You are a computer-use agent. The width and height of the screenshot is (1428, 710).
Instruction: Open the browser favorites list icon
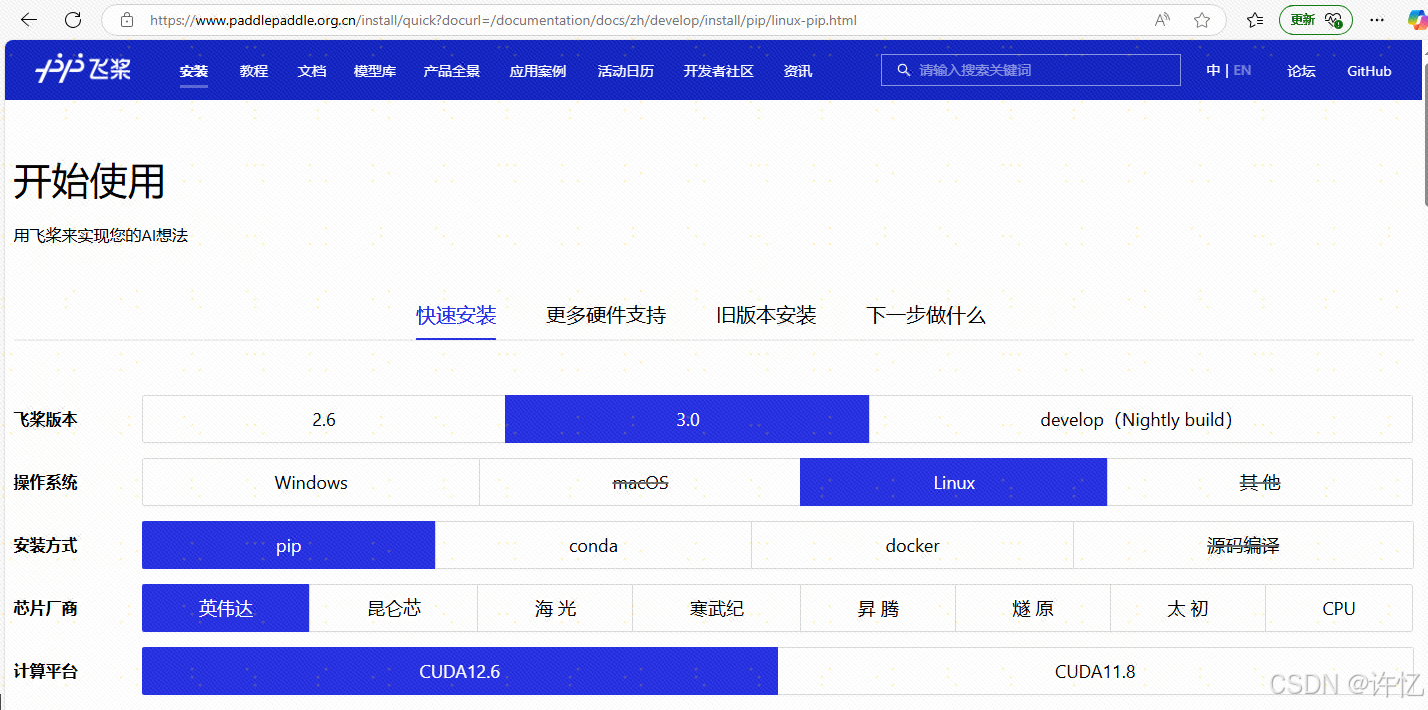pyautogui.click(x=1255, y=20)
